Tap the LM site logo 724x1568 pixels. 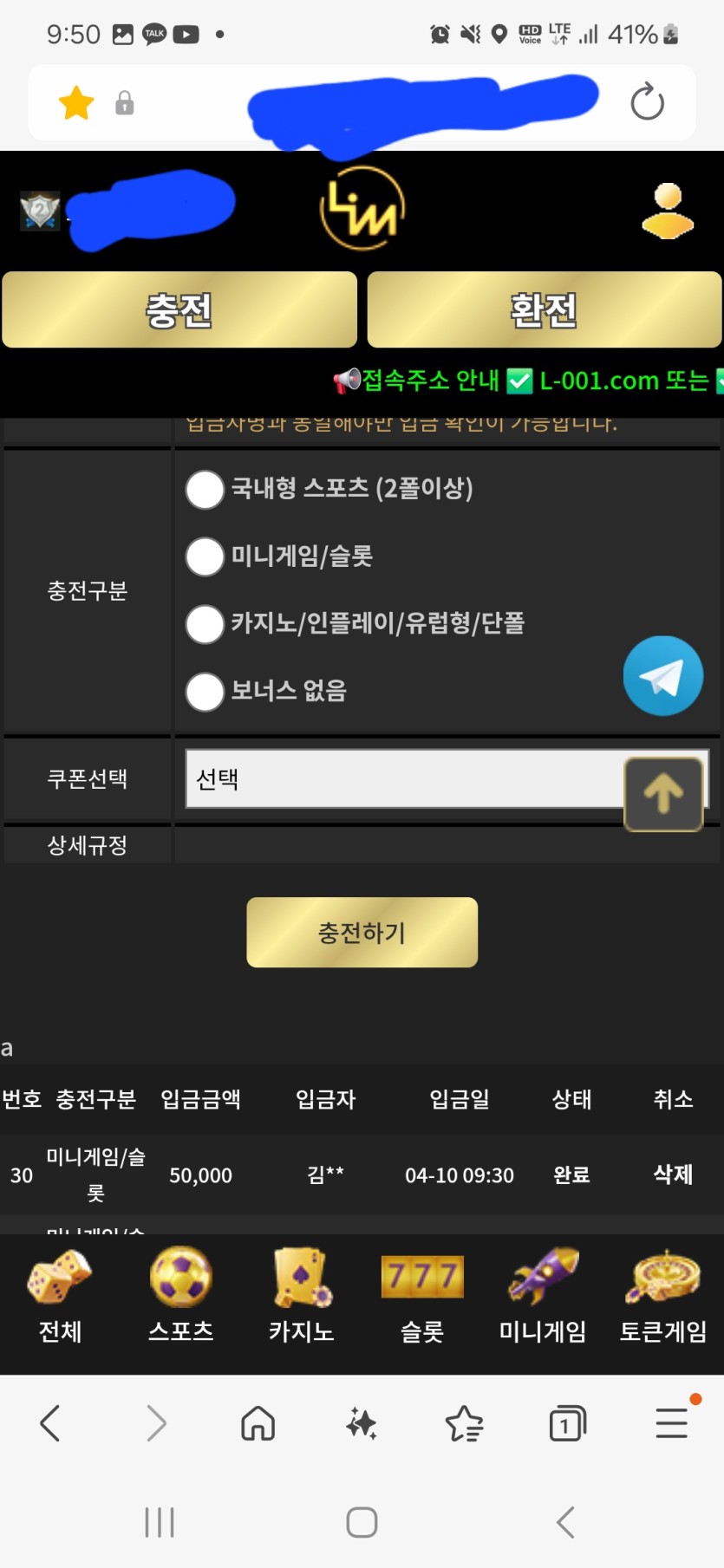(362, 209)
